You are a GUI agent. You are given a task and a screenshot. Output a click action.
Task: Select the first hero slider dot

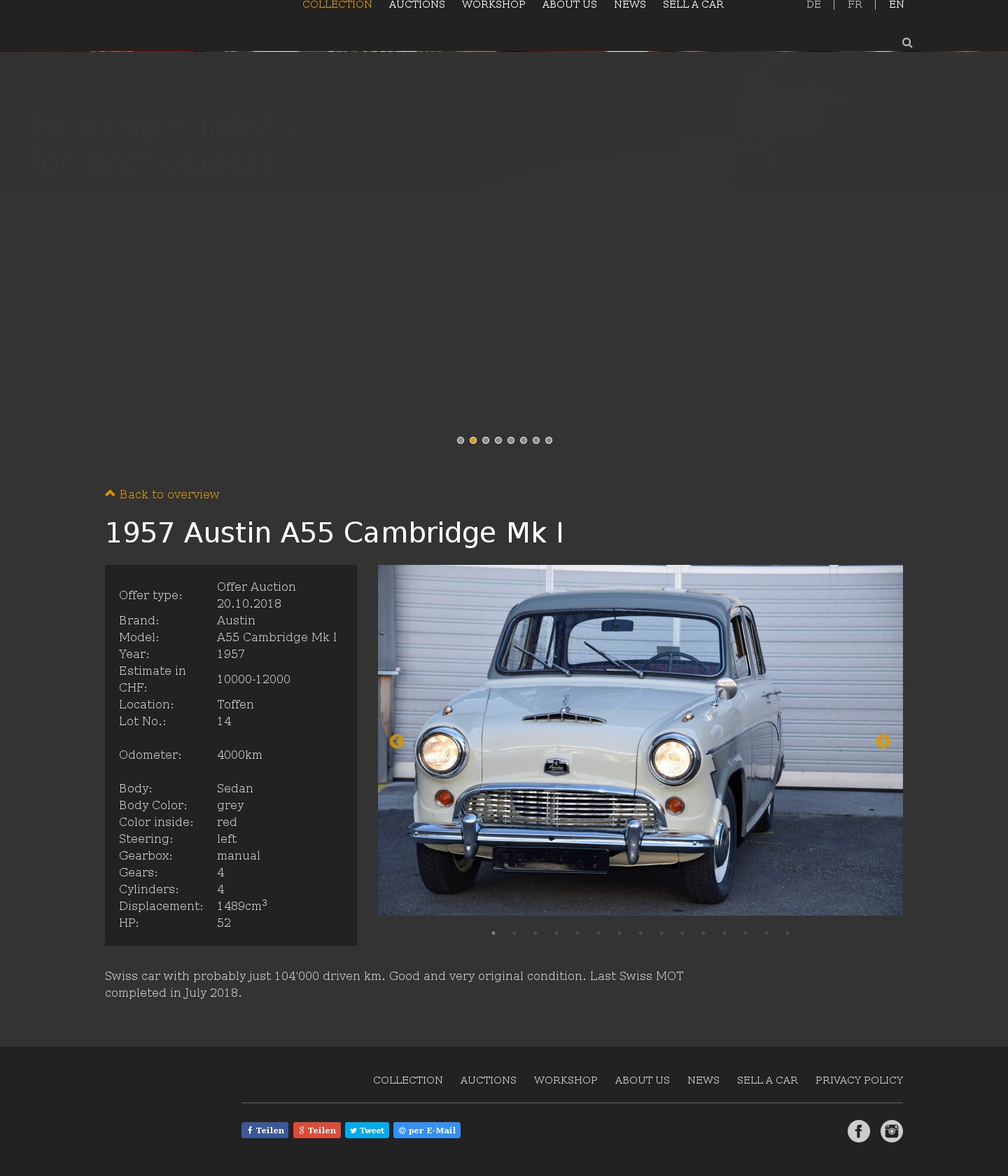pos(461,440)
